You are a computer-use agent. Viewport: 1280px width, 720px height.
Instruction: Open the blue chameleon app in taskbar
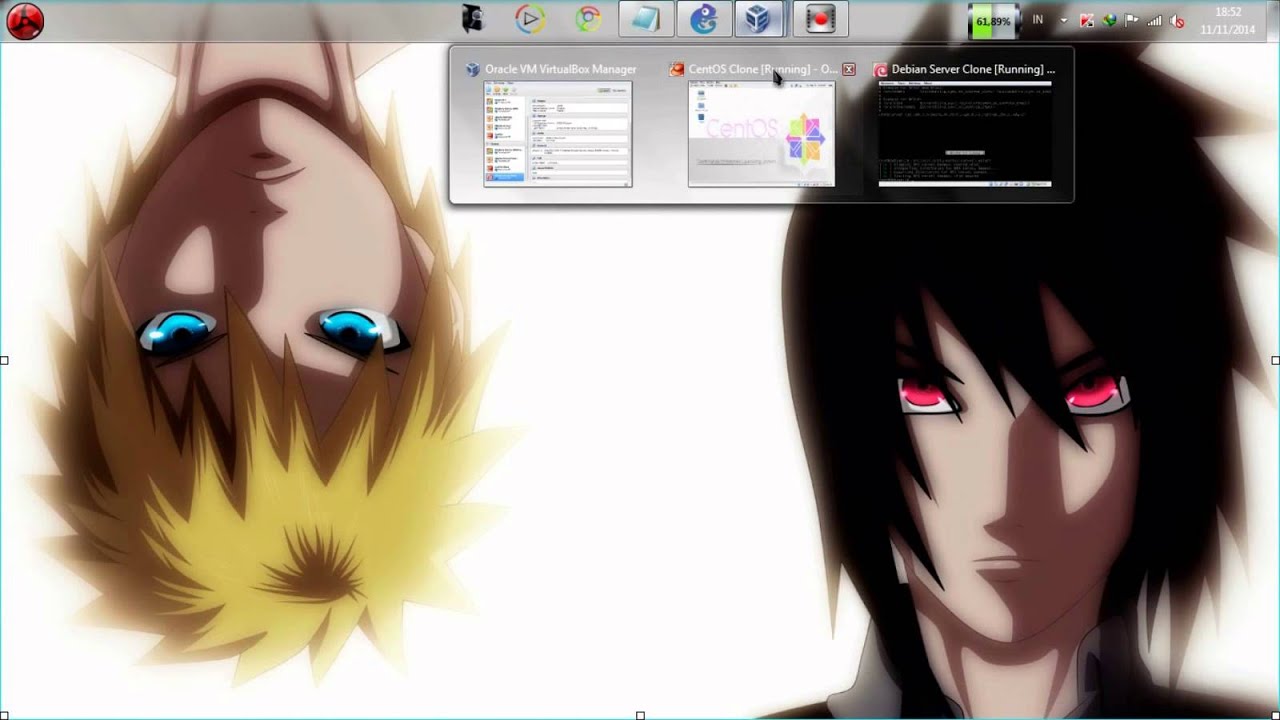704,19
